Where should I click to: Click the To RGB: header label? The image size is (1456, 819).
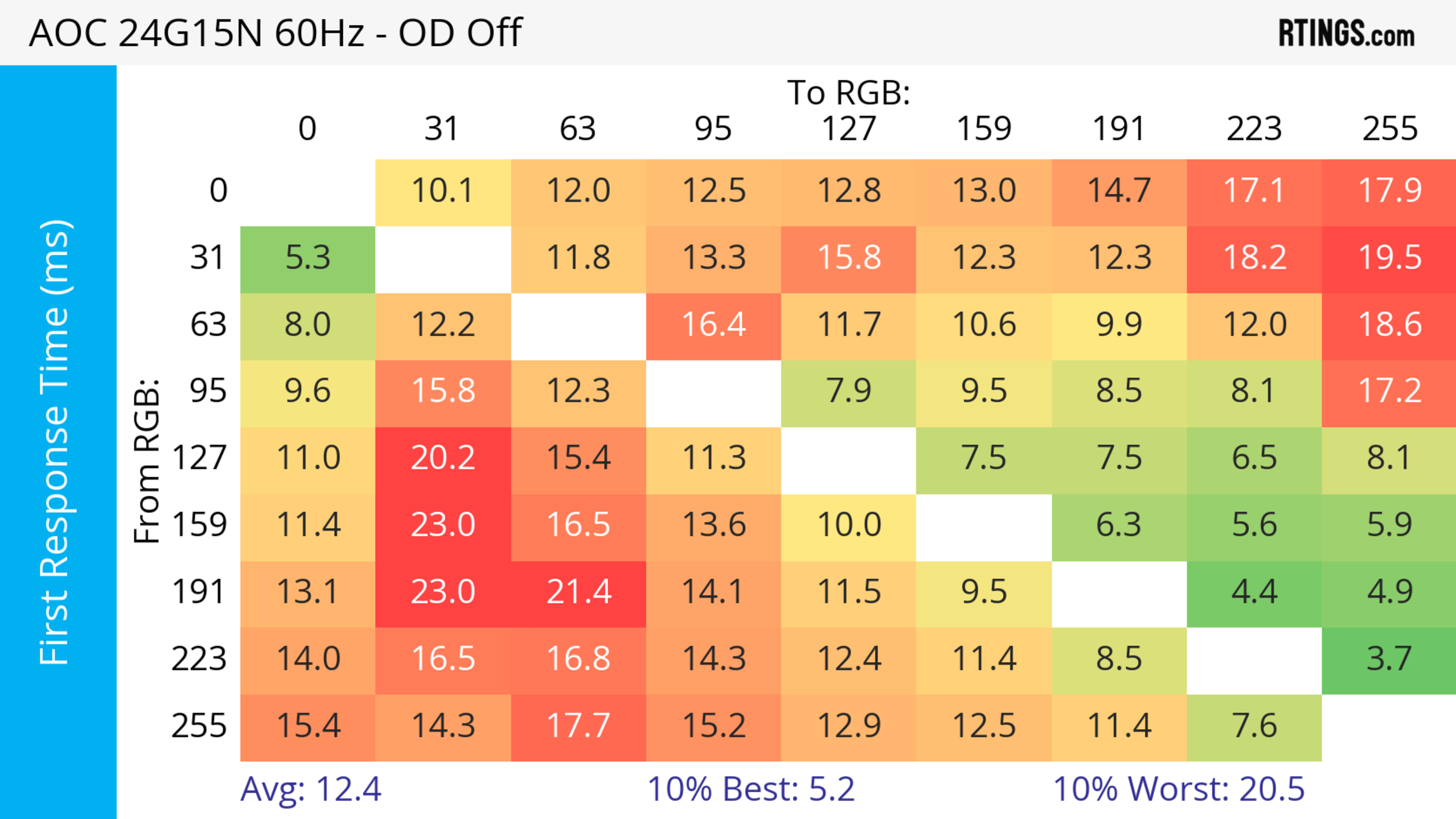point(849,93)
